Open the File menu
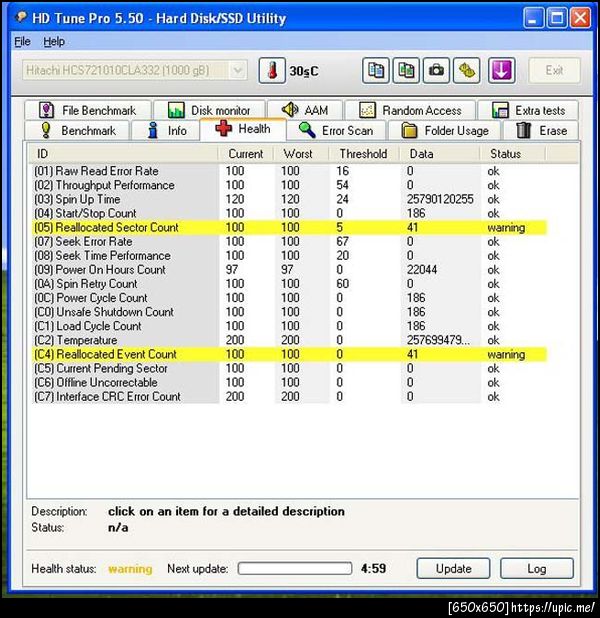Viewport: 600px width, 618px height. tap(22, 41)
